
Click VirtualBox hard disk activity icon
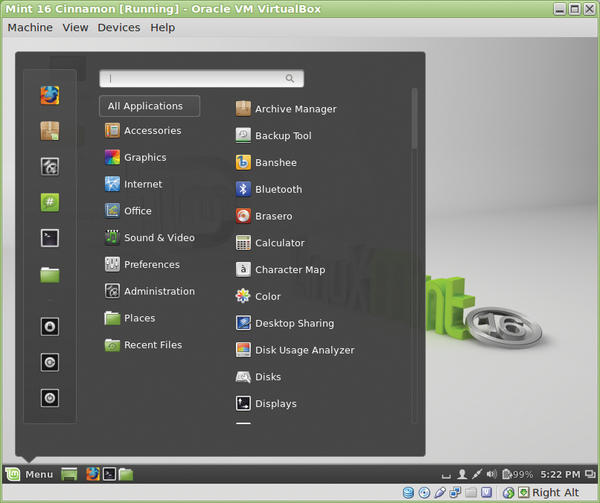pyautogui.click(x=408, y=492)
